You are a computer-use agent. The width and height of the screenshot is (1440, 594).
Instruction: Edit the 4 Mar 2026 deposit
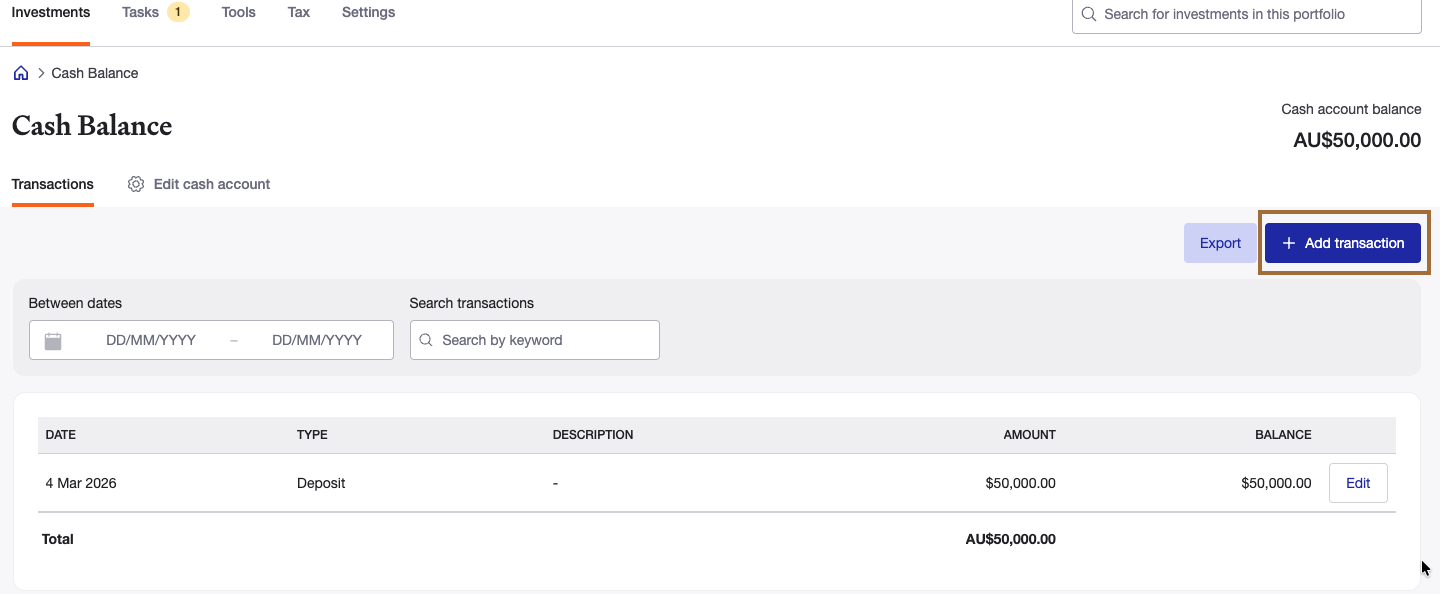1358,483
